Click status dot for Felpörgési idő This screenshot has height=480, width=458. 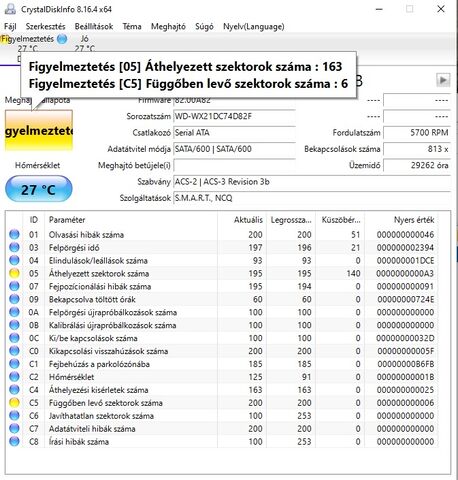click(14, 248)
